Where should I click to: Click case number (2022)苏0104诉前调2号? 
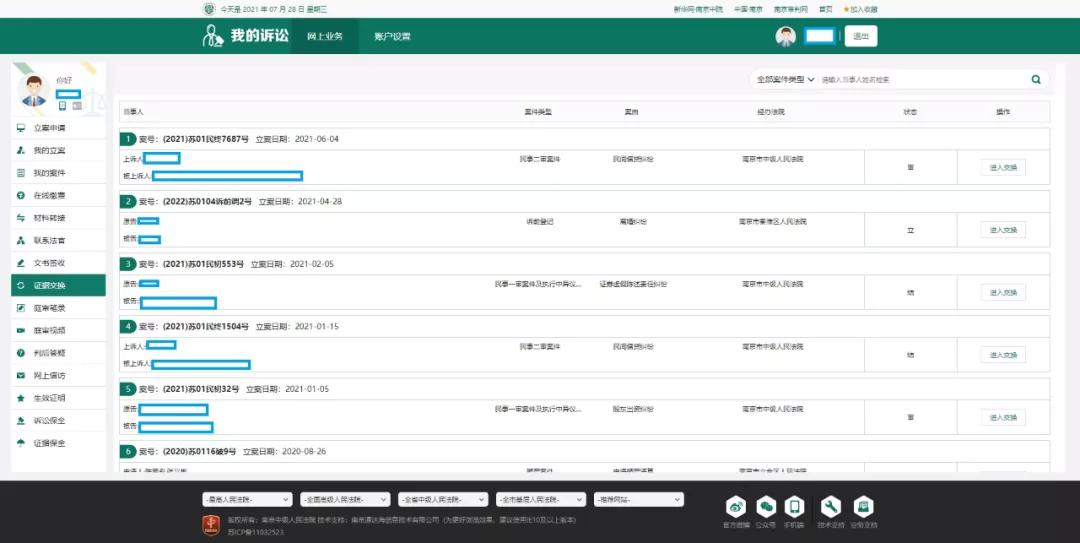point(207,202)
